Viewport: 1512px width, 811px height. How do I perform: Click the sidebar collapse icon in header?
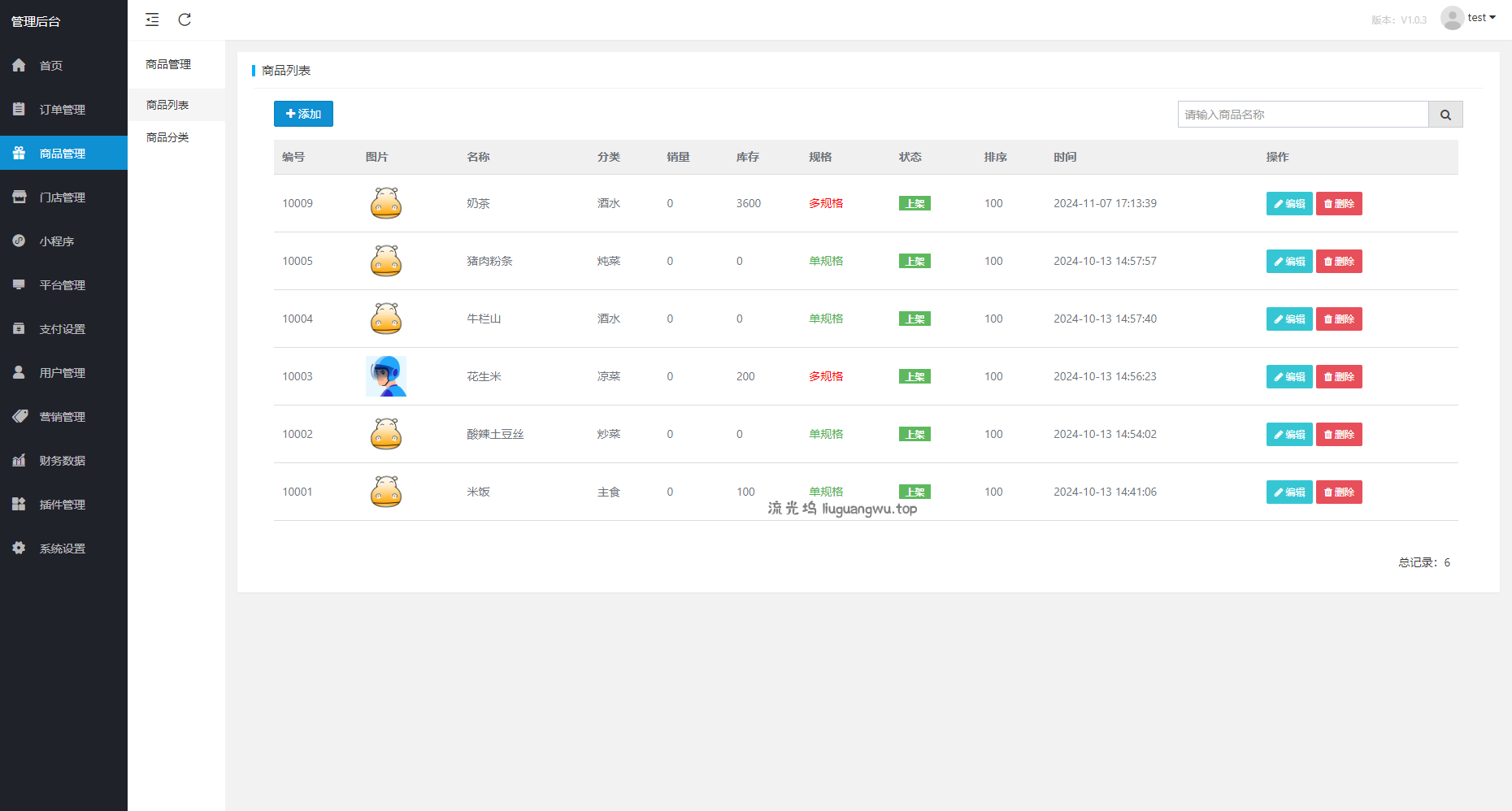coord(152,20)
